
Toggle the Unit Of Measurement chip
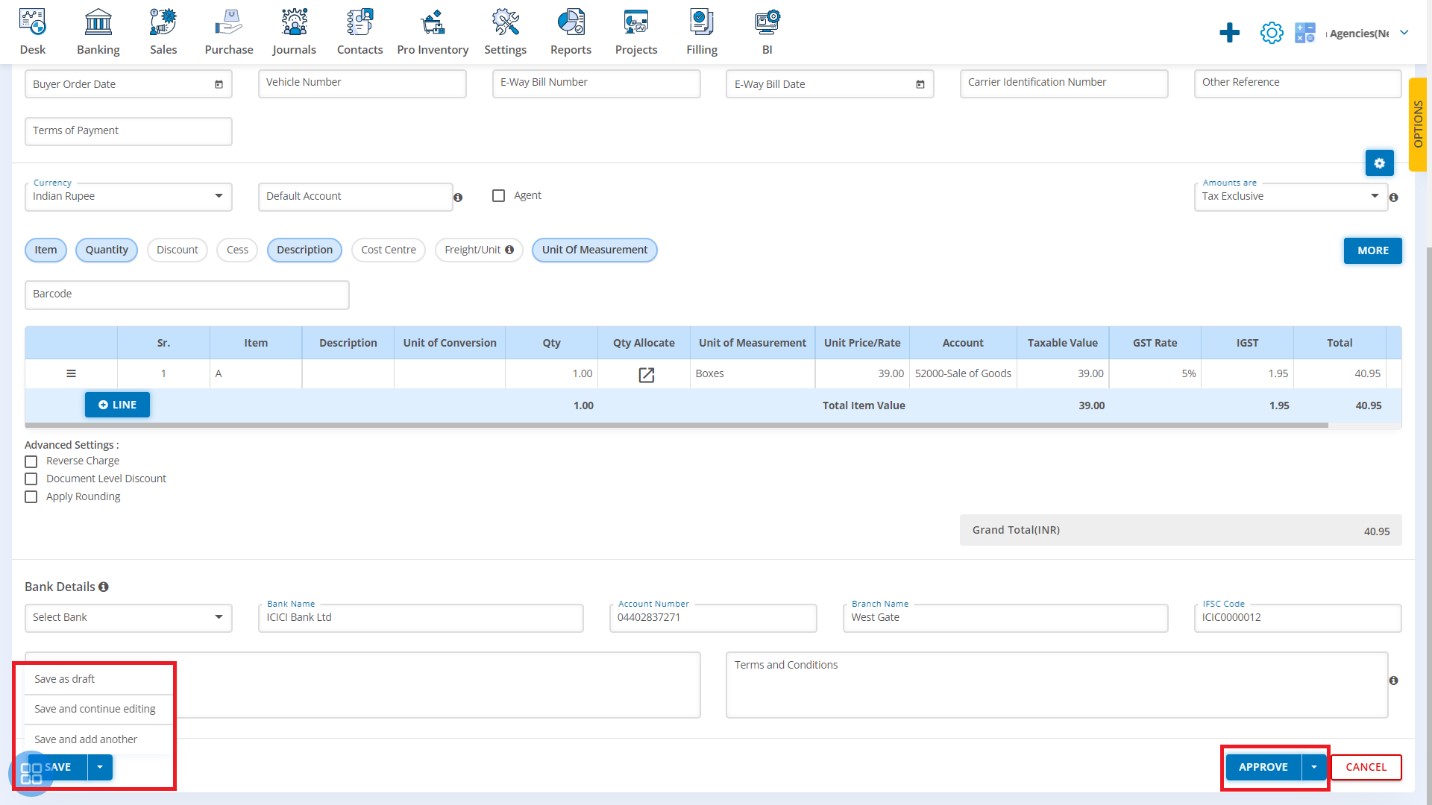pos(595,250)
